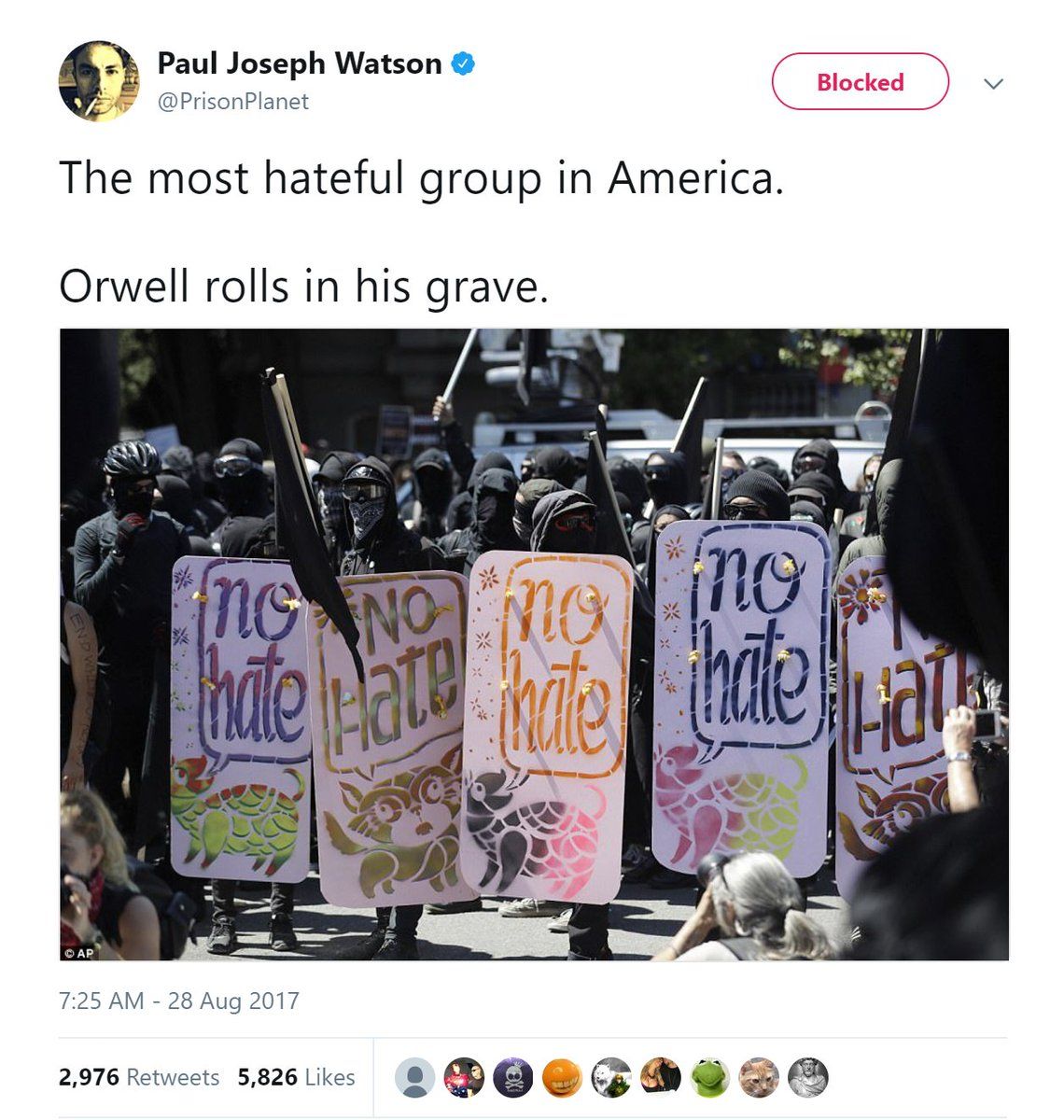Toggle the Blocked button to unblock
The image size is (1064, 1120).
click(x=860, y=82)
